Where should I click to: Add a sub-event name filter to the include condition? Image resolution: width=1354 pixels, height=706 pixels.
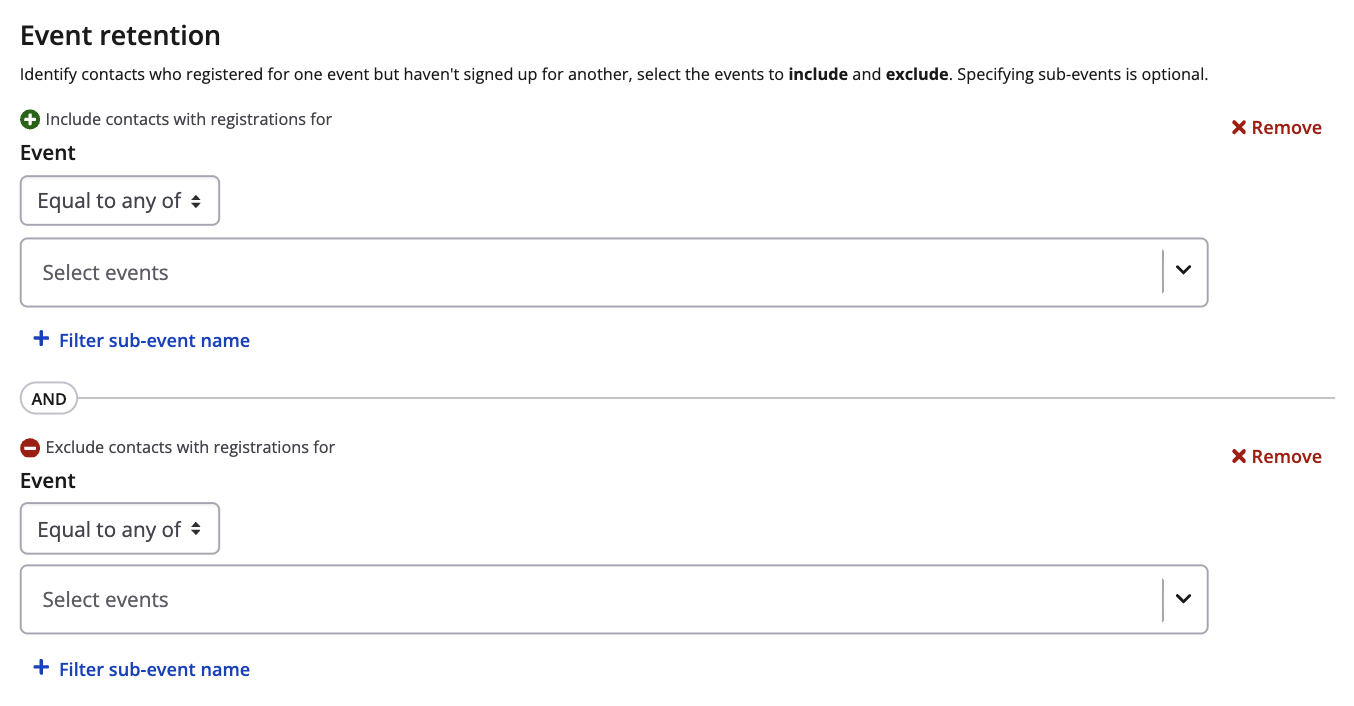[x=154, y=341]
